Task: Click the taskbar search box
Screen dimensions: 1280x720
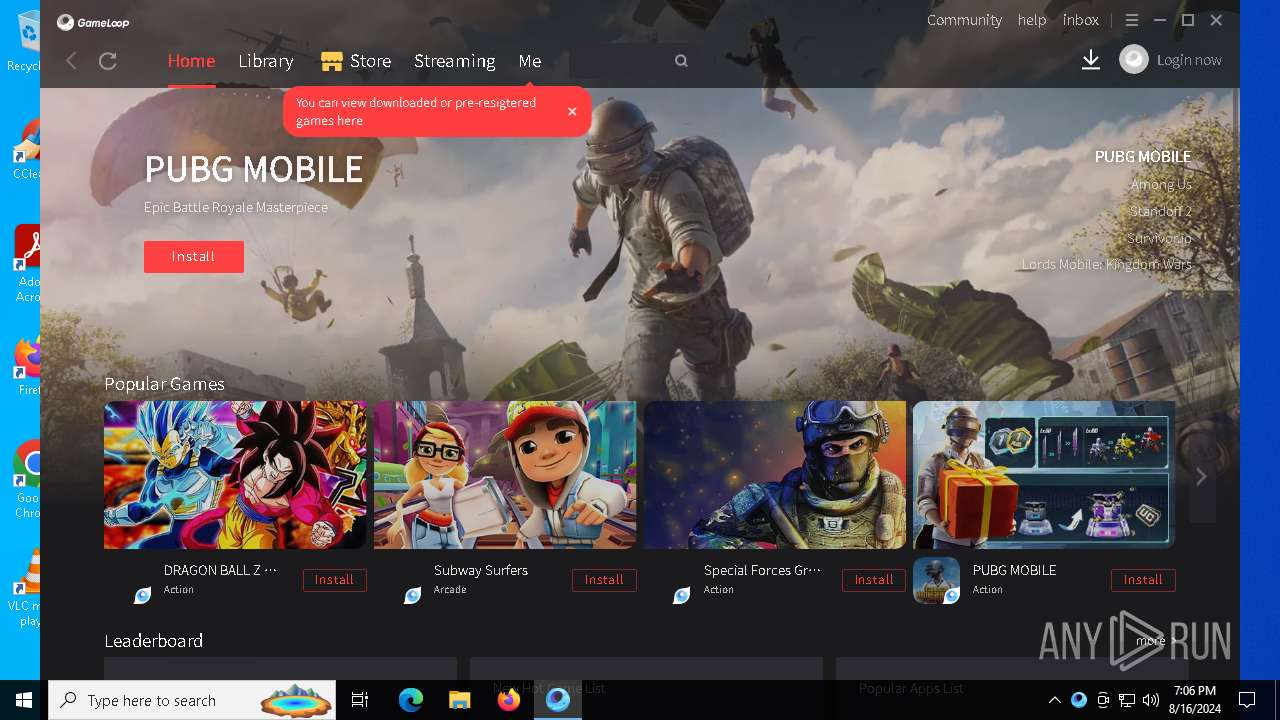Action: tap(194, 700)
